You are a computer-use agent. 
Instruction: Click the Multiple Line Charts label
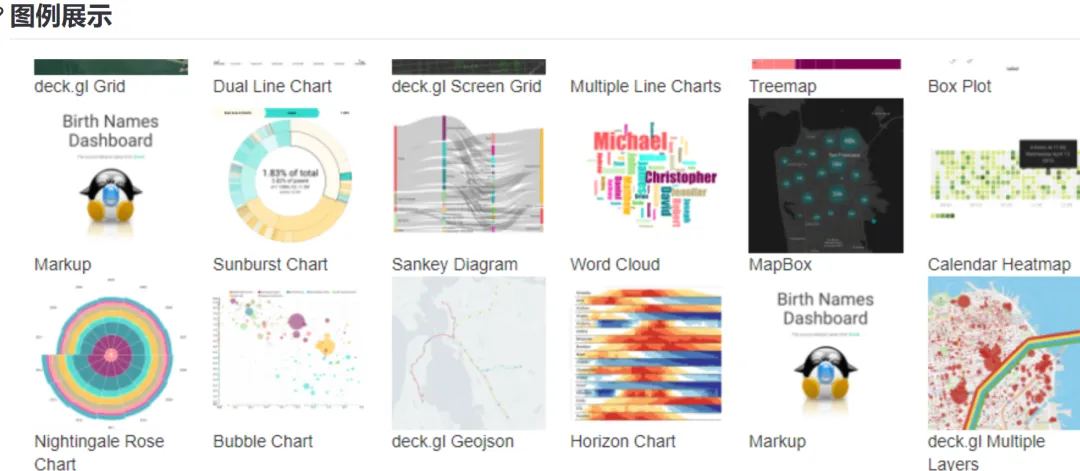click(646, 87)
